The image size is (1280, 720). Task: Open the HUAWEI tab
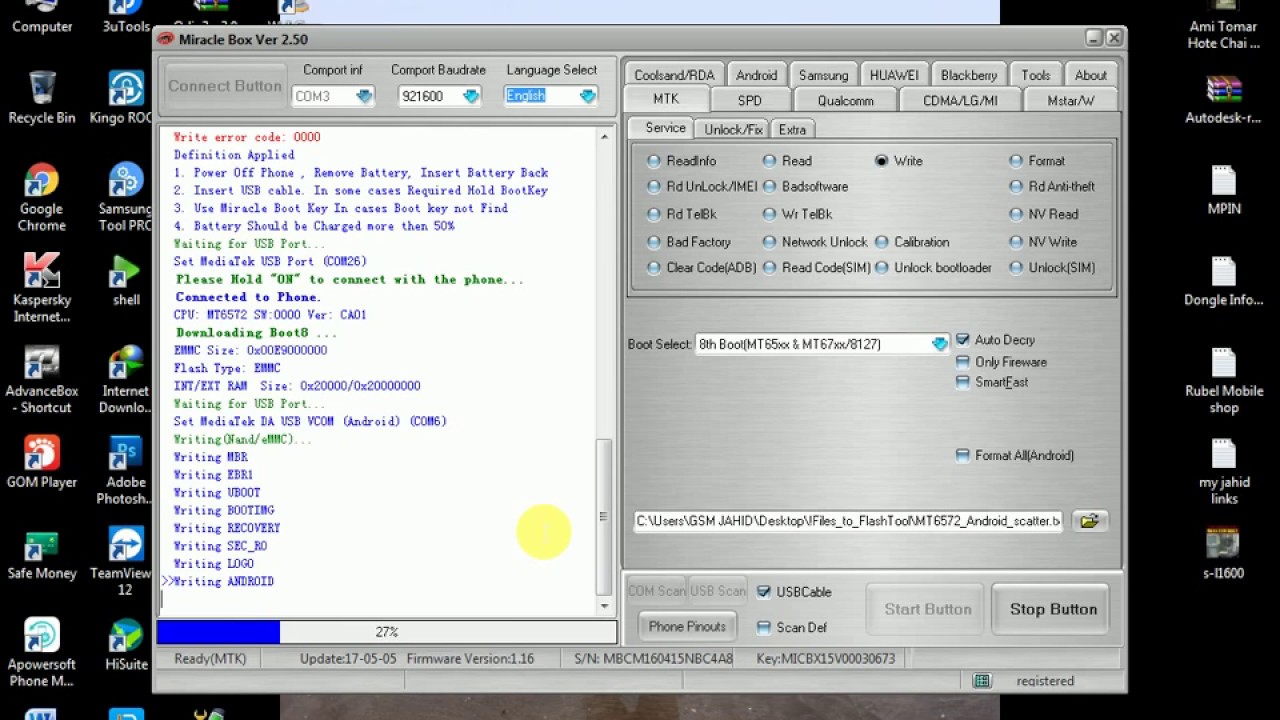pyautogui.click(x=894, y=75)
